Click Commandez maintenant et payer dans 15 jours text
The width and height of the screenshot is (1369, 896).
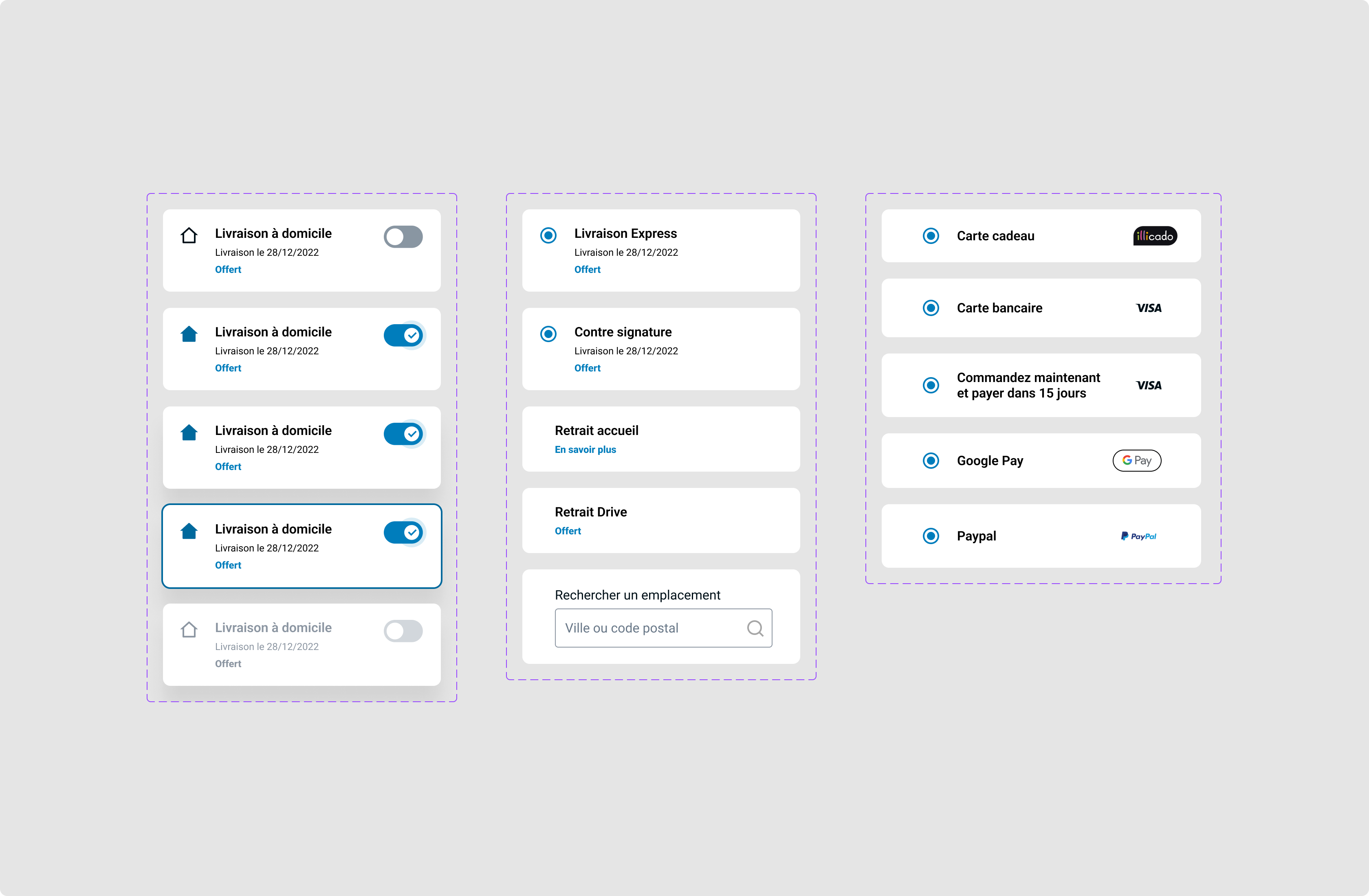click(1028, 385)
